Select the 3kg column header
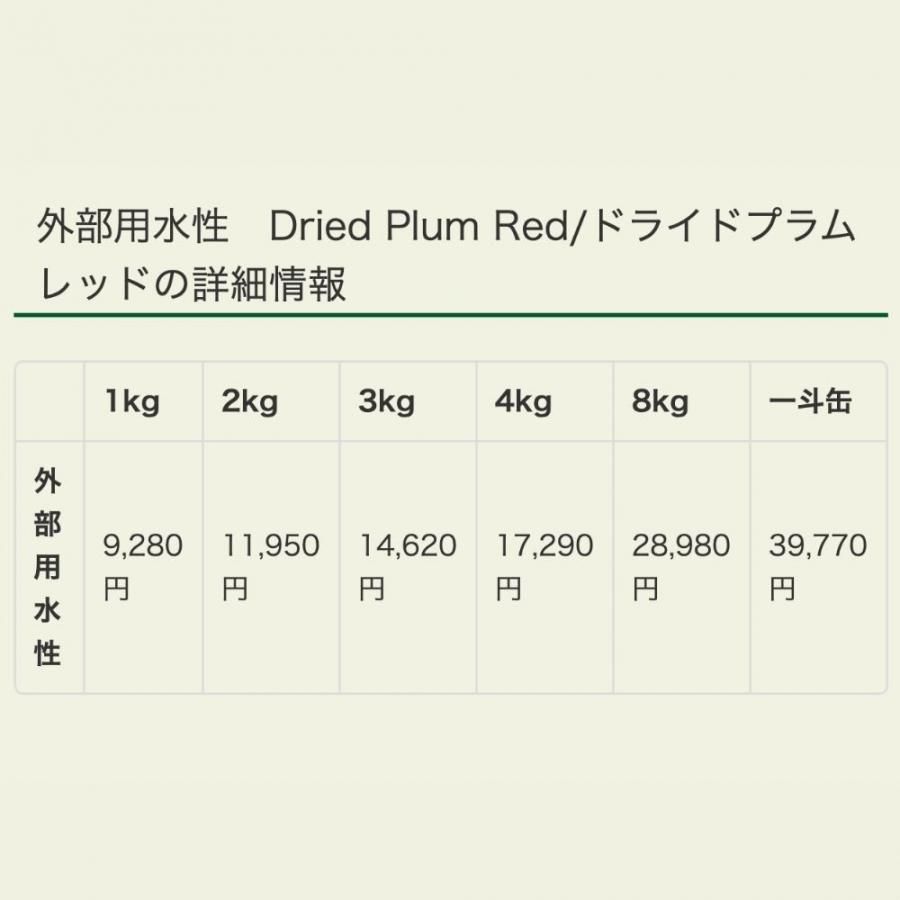This screenshot has height=900, width=900. [x=408, y=401]
